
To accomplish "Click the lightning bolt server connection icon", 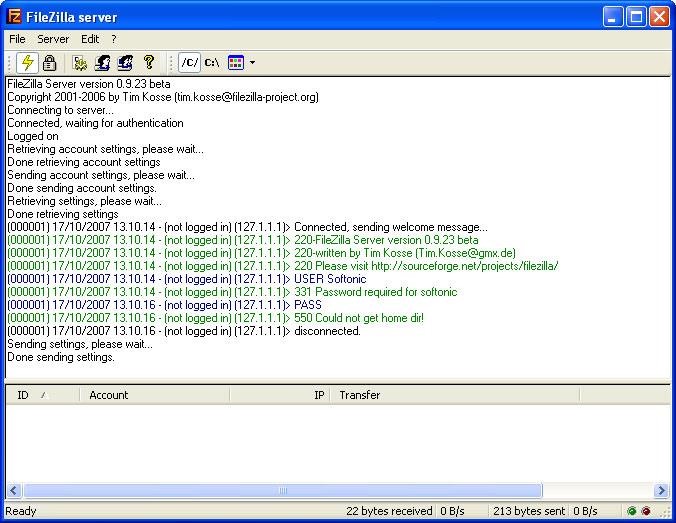I will tap(28, 62).
